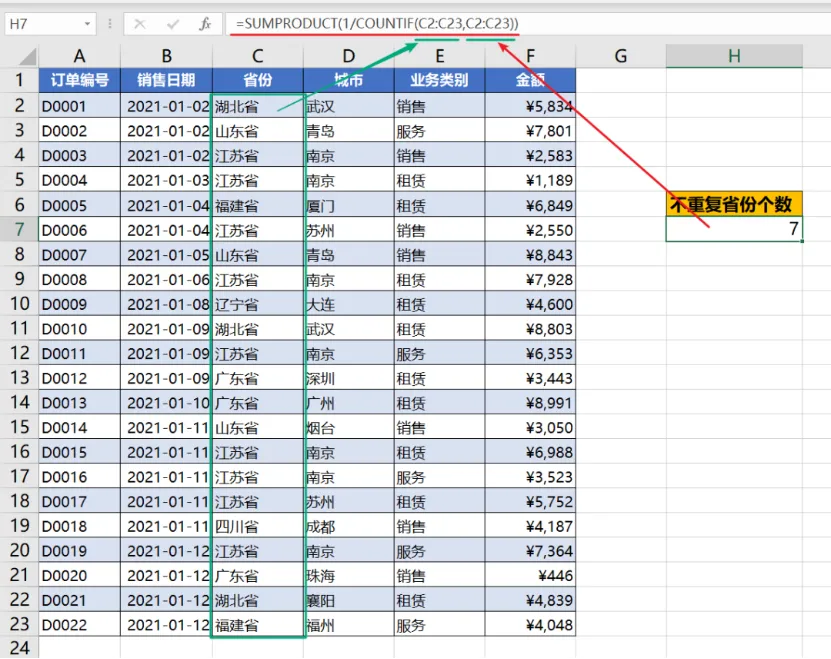Open the Name Box dropdown arrow
The image size is (831, 659).
pos(87,24)
